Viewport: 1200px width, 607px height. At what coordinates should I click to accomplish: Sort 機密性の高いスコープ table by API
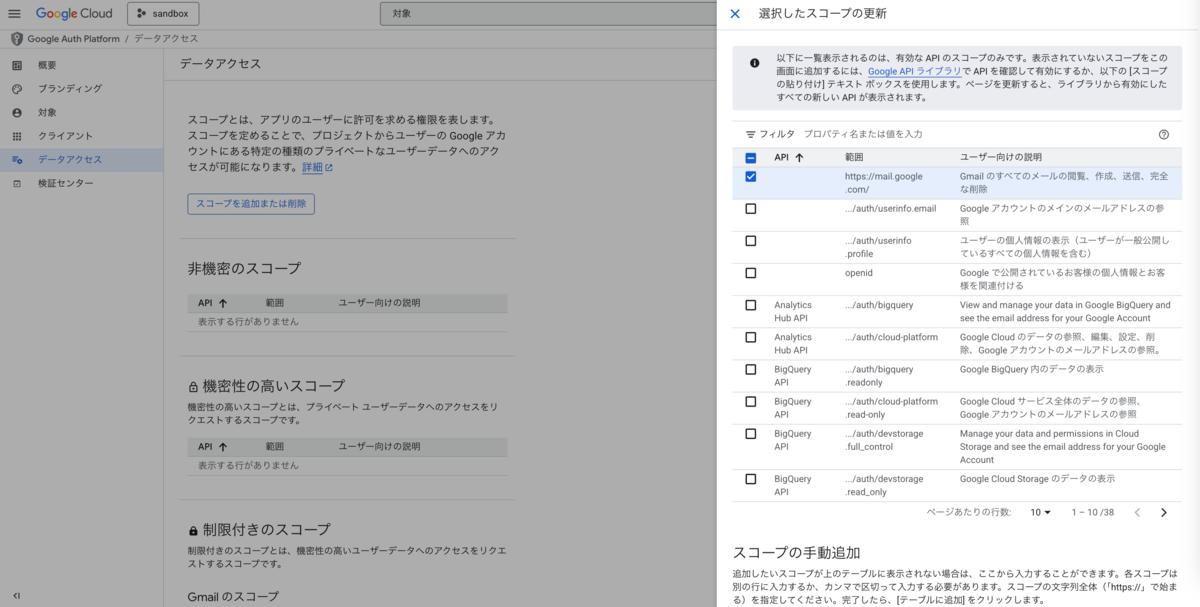[212, 447]
